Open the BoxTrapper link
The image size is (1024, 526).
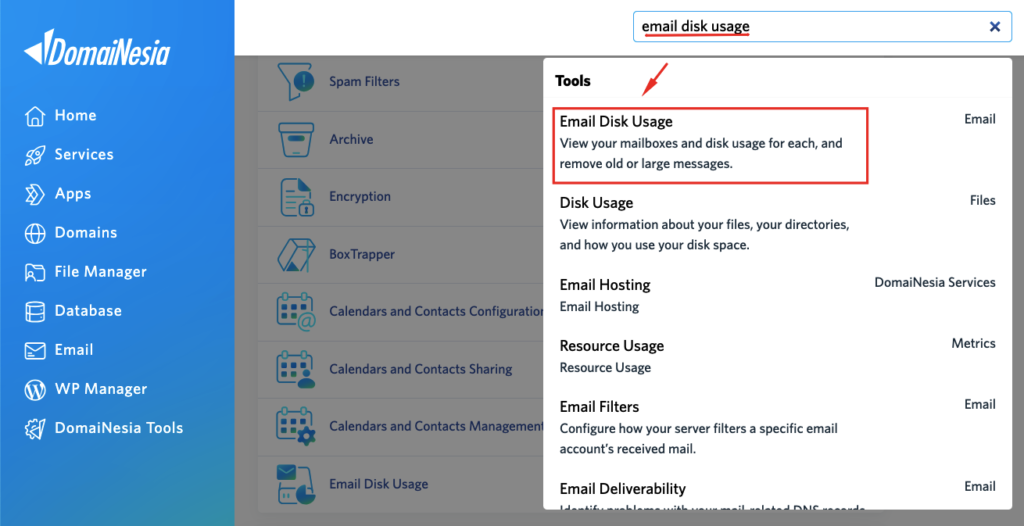click(362, 254)
